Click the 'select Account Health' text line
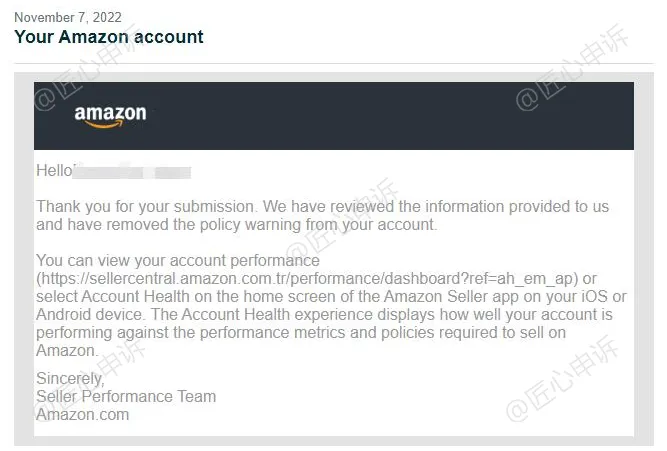 [331, 297]
